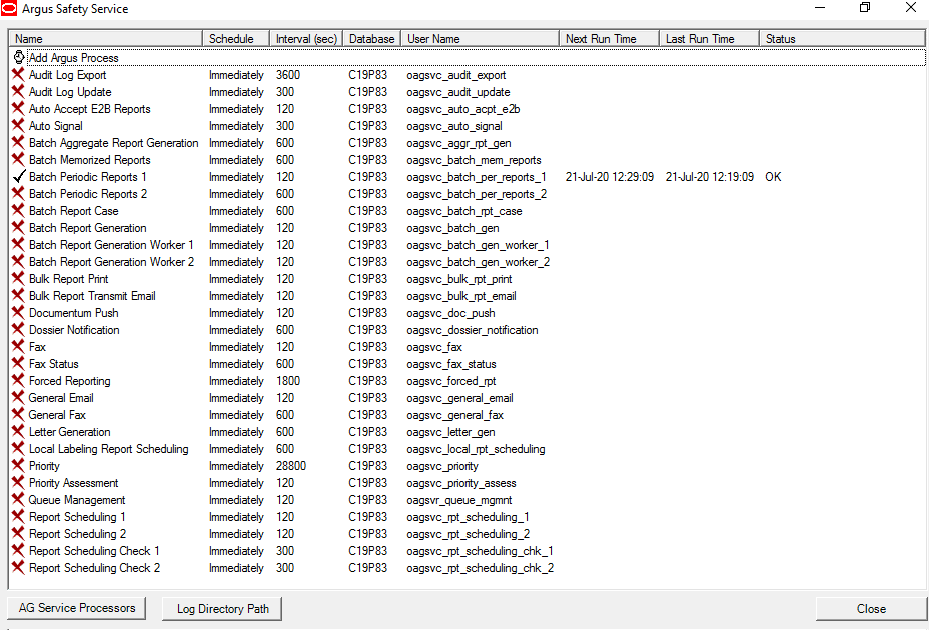The image size is (929, 630).
Task: Click the Last Run Time column header
Action: tap(709, 39)
